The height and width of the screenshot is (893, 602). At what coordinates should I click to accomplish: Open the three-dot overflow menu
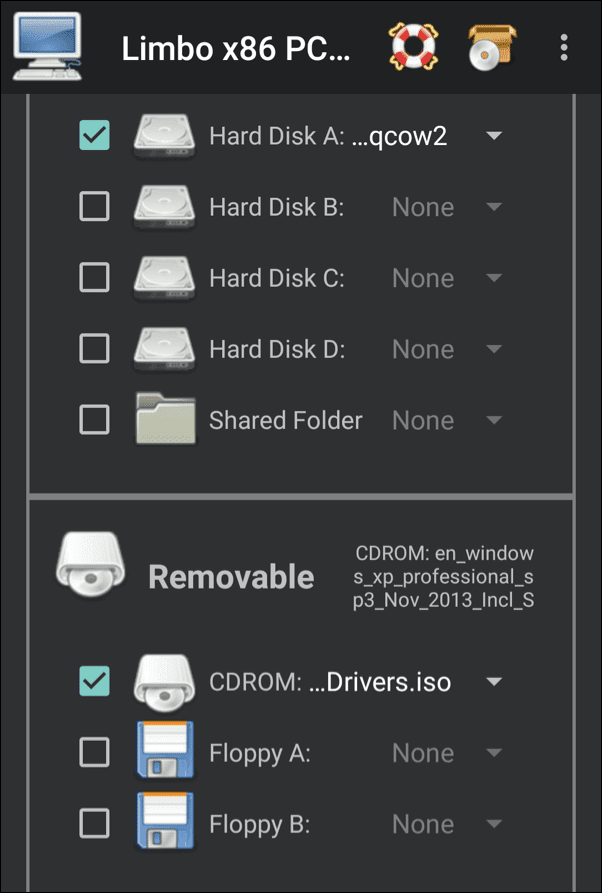click(x=564, y=47)
